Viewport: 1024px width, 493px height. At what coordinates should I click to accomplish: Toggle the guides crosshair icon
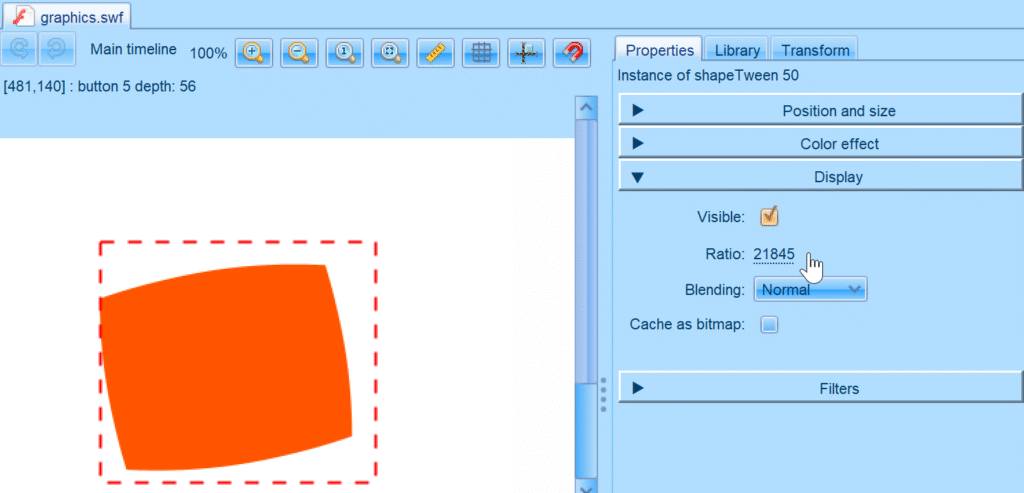click(526, 53)
